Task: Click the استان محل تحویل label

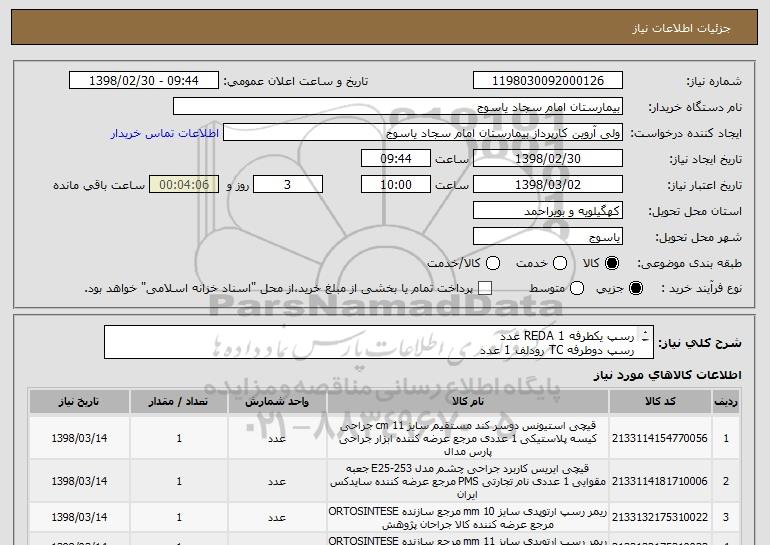Action: (x=695, y=211)
